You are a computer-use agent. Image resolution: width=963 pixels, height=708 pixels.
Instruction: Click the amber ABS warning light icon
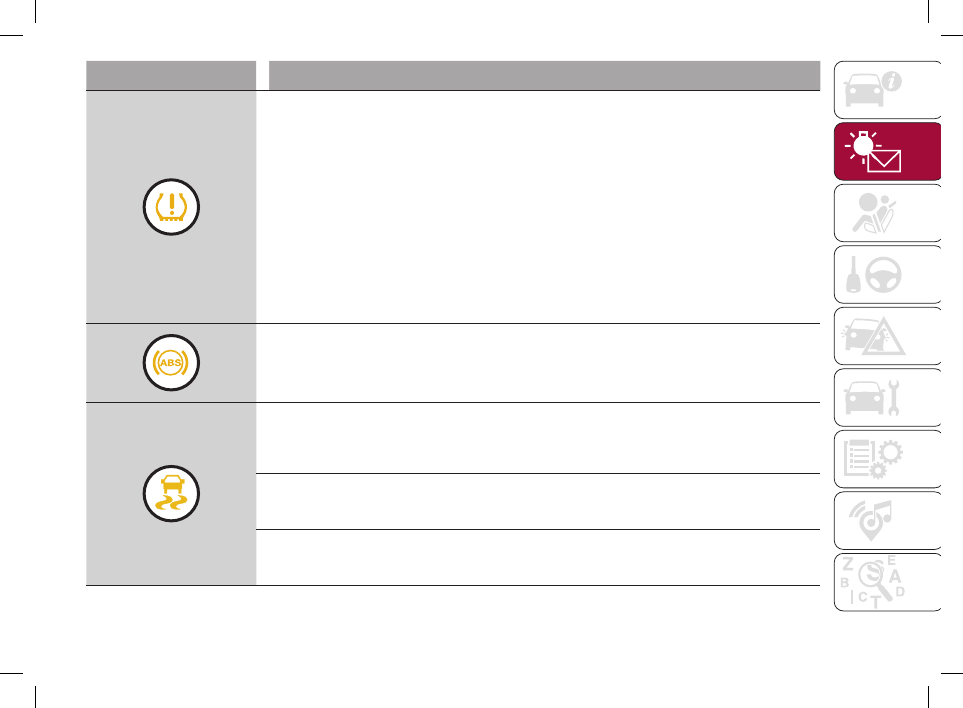coord(171,362)
